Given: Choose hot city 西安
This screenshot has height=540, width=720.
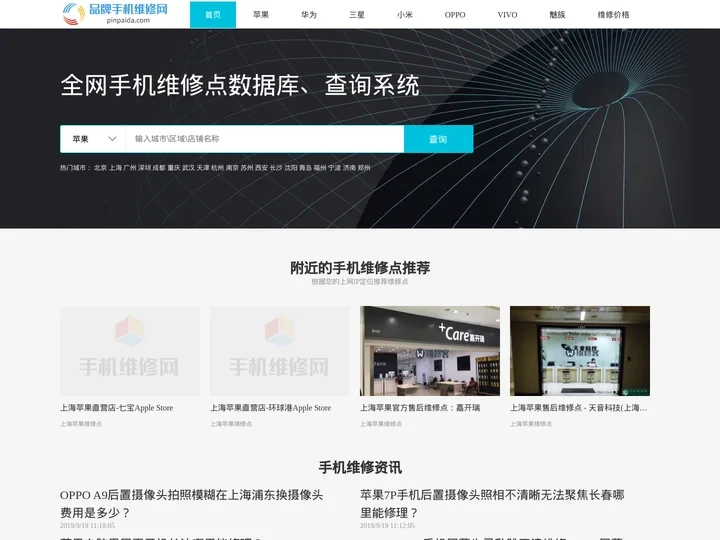Looking at the screenshot, I should pos(261,168).
